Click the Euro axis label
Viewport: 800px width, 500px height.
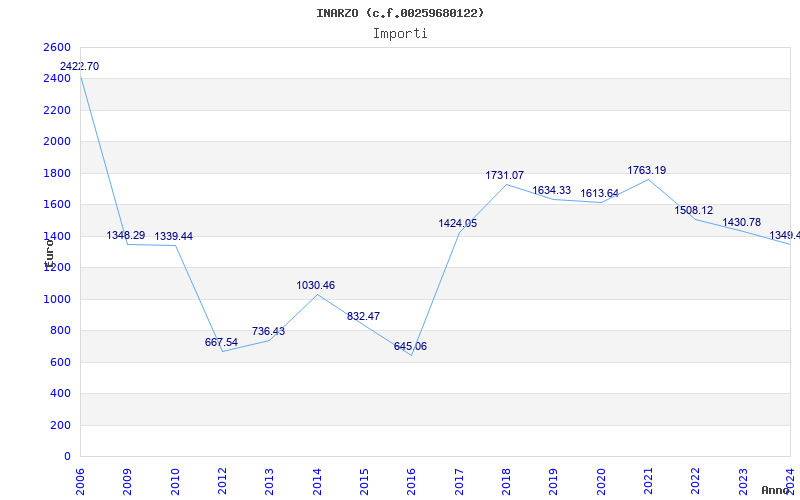coord(49,253)
